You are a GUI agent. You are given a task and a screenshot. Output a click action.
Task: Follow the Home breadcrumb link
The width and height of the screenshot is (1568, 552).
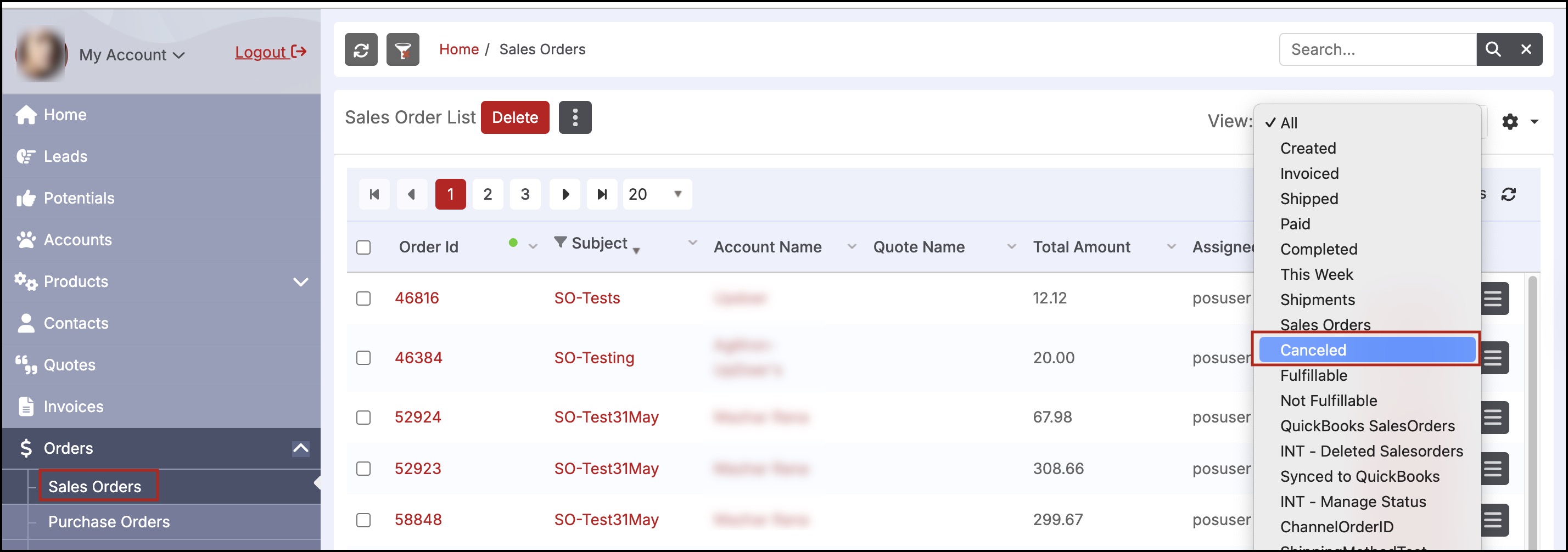pyautogui.click(x=459, y=49)
